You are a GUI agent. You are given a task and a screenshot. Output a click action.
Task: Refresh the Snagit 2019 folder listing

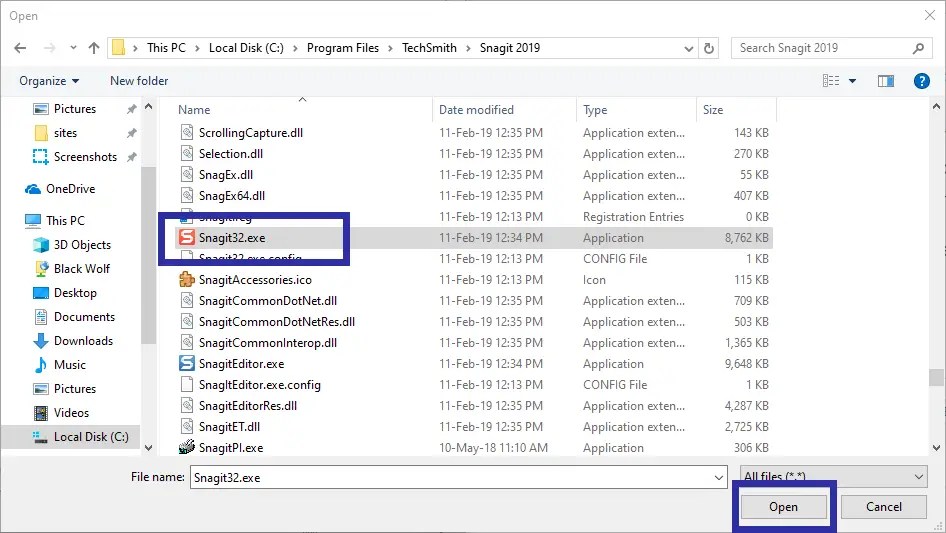710,48
